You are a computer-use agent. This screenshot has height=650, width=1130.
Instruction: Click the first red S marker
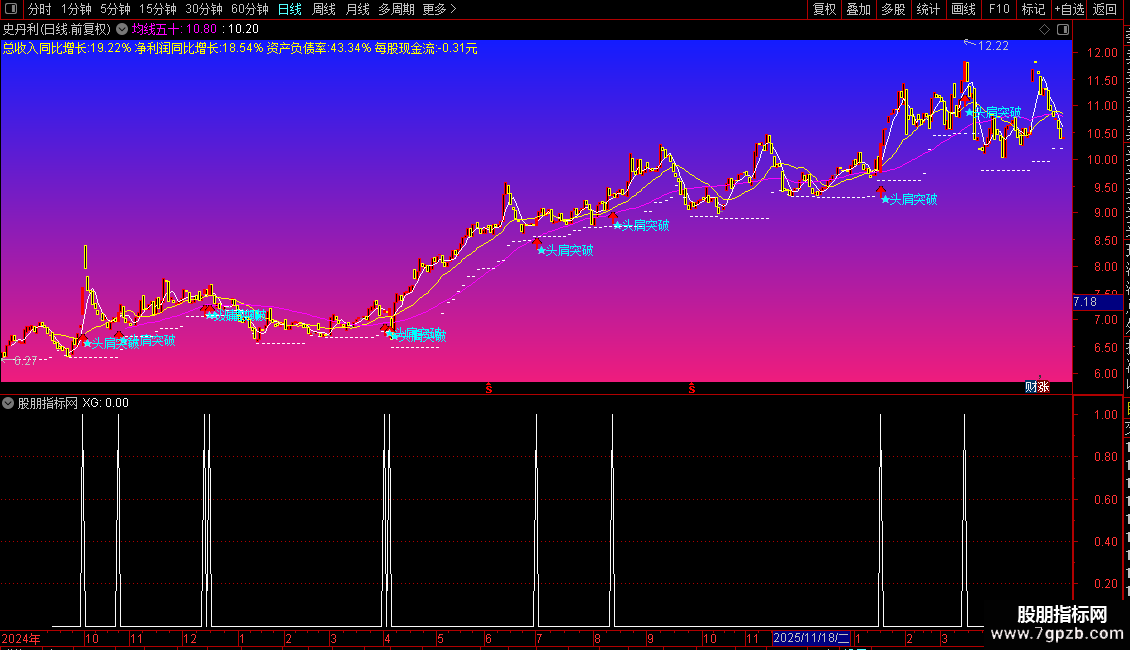489,388
